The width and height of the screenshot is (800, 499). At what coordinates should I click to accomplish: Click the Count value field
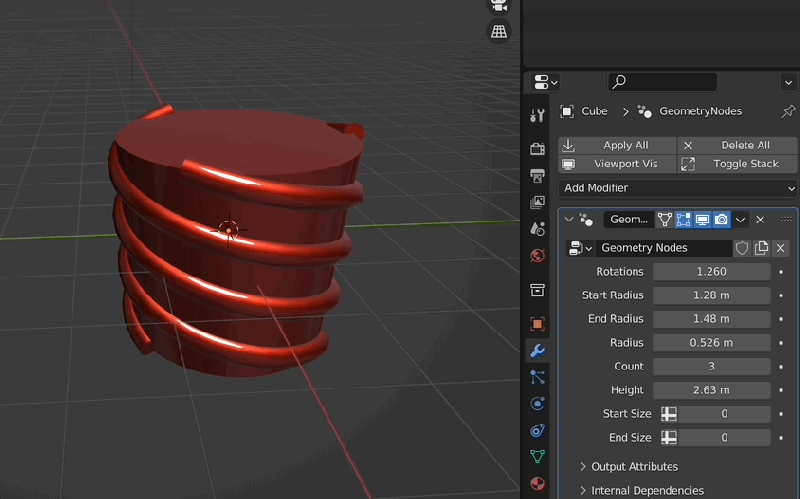pyautogui.click(x=711, y=366)
